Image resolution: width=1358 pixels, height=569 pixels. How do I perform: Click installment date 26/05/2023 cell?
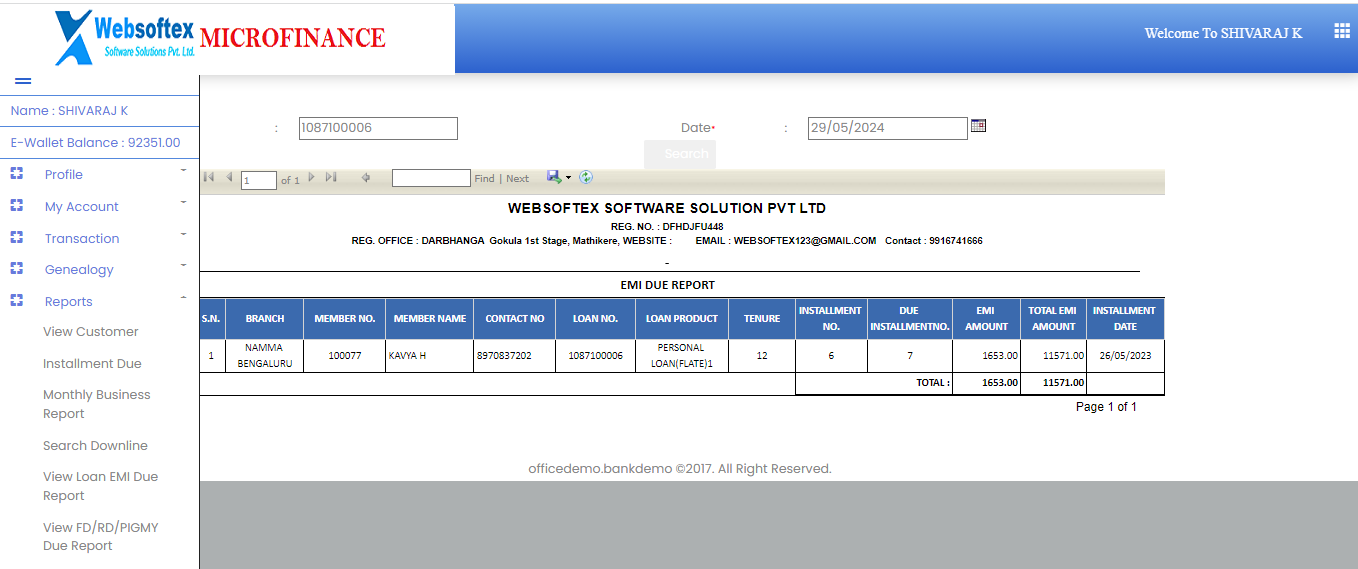[x=1125, y=355]
